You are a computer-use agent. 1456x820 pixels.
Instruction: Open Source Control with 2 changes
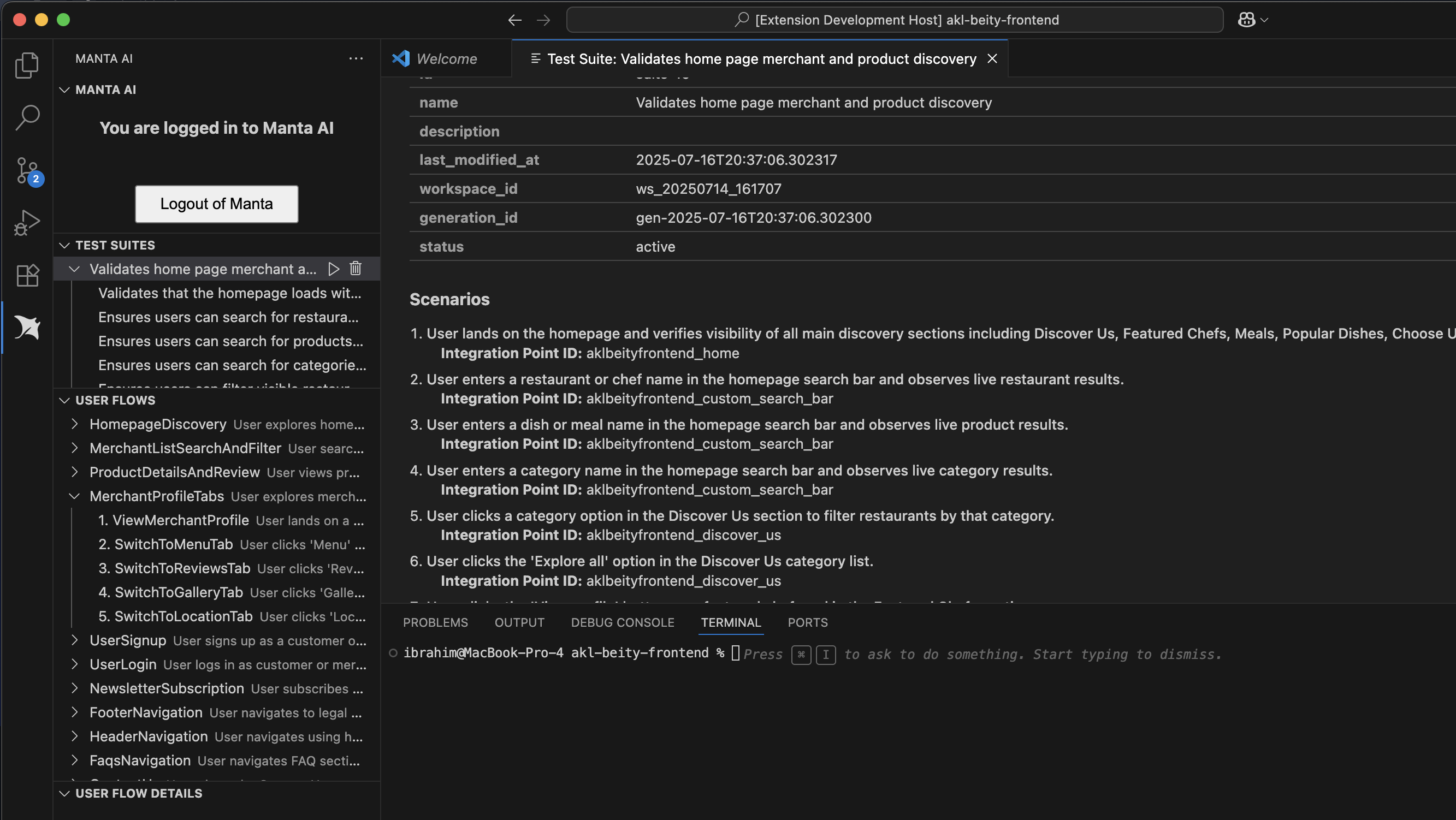coord(27,170)
